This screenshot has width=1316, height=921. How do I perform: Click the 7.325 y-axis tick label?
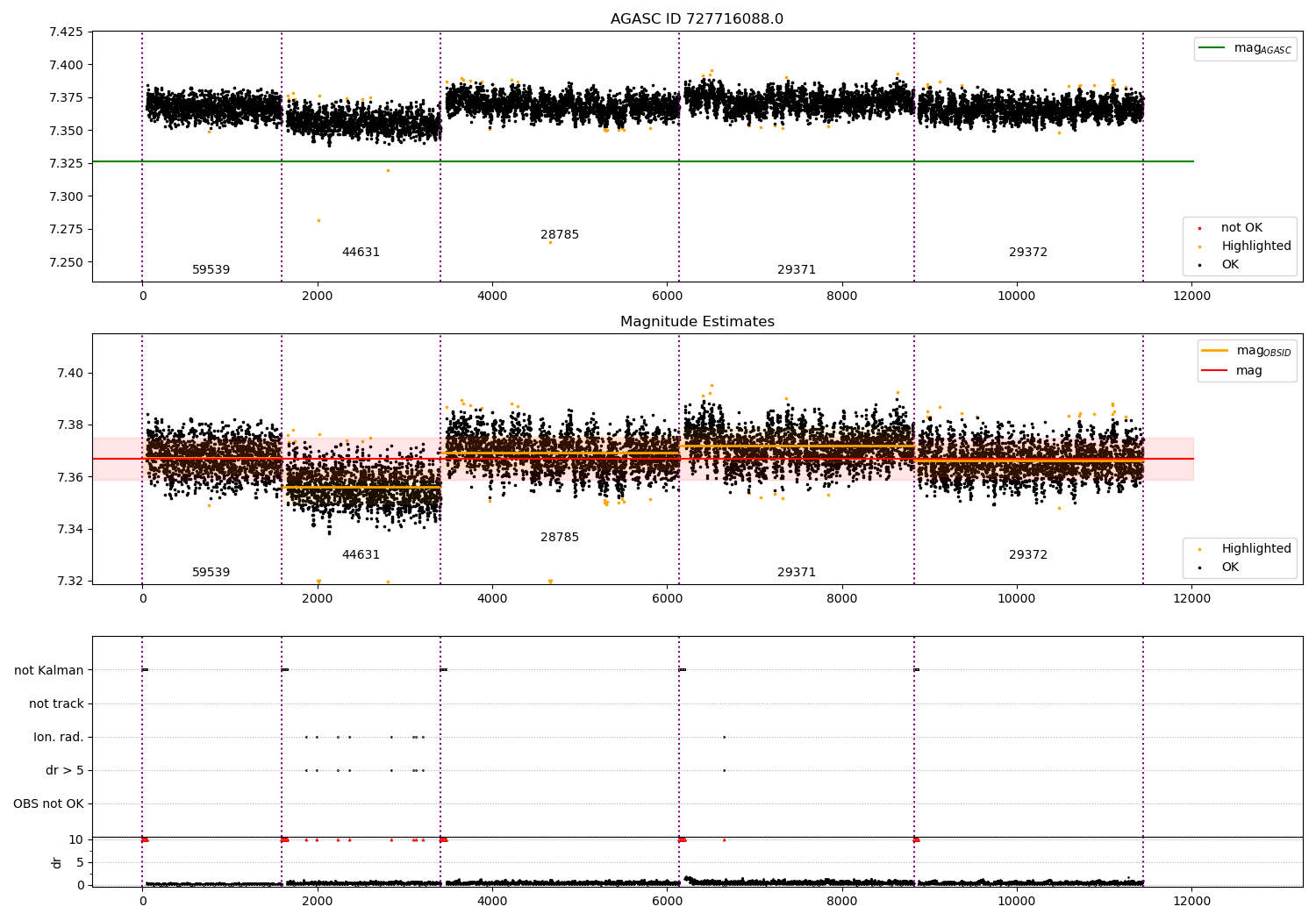(x=66, y=164)
